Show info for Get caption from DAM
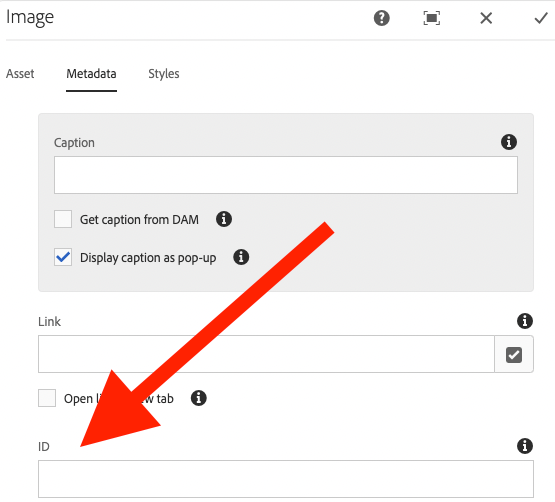The height and width of the screenshot is (502, 555). (224, 219)
